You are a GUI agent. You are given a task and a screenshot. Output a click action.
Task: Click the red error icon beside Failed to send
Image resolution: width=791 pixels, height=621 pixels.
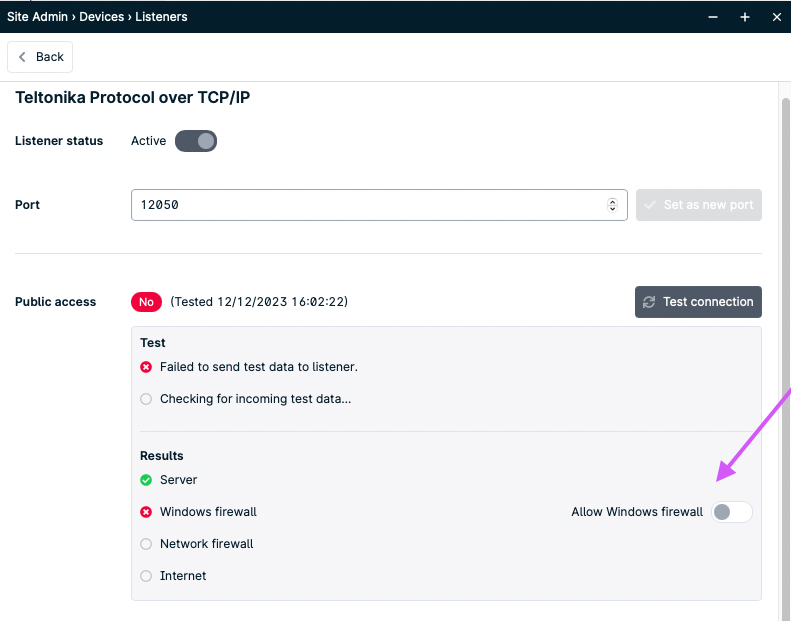coord(146,367)
